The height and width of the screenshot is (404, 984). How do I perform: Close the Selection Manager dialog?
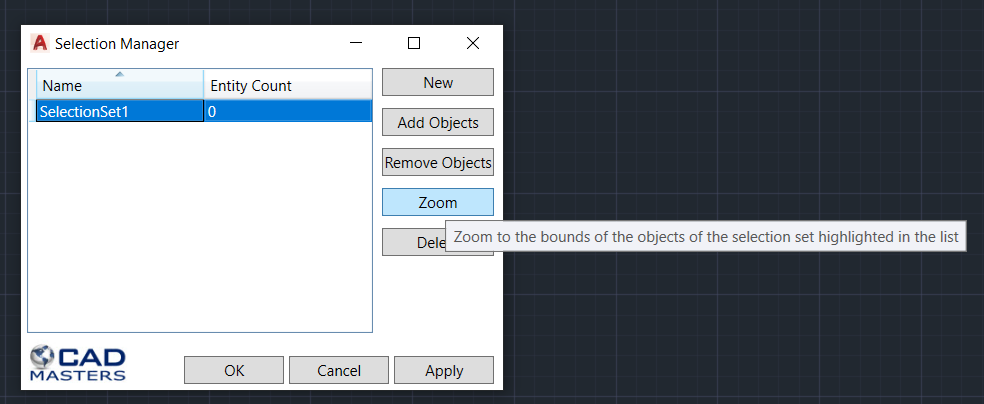tap(473, 44)
